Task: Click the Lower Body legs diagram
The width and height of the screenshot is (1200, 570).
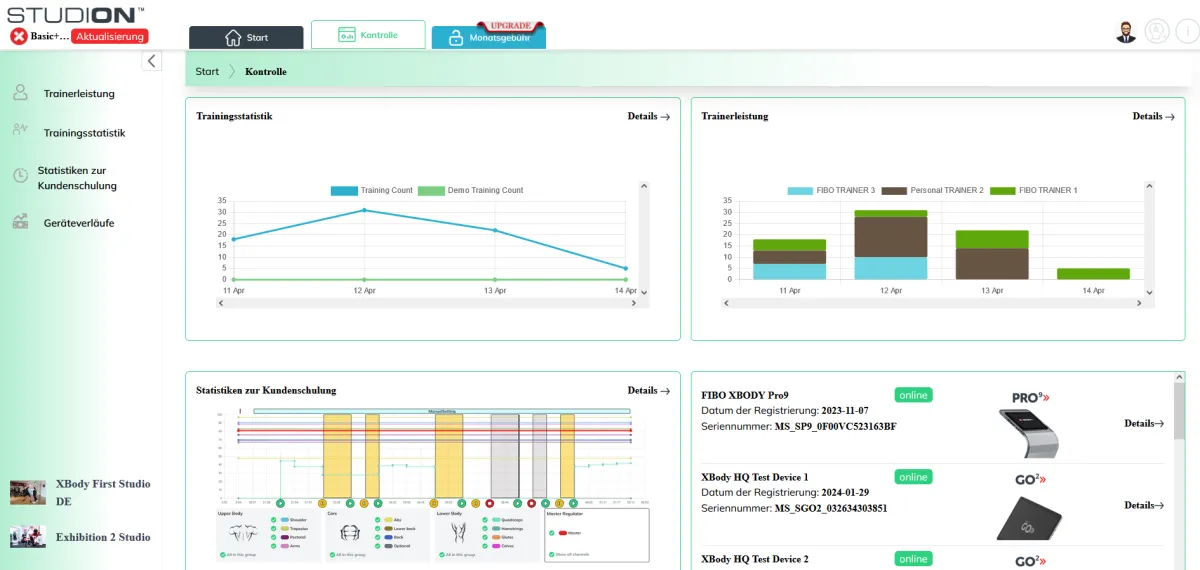Action: pyautogui.click(x=458, y=532)
